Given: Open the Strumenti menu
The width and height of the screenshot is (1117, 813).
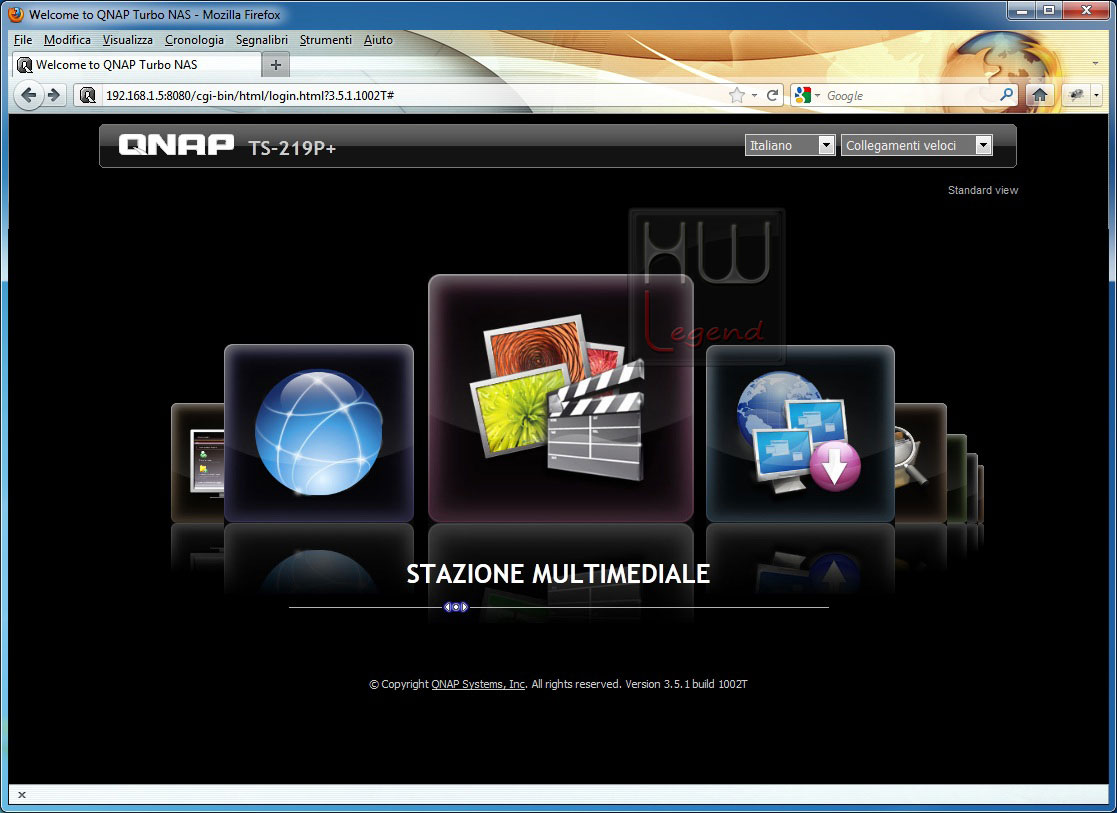Looking at the screenshot, I should tap(326, 40).
